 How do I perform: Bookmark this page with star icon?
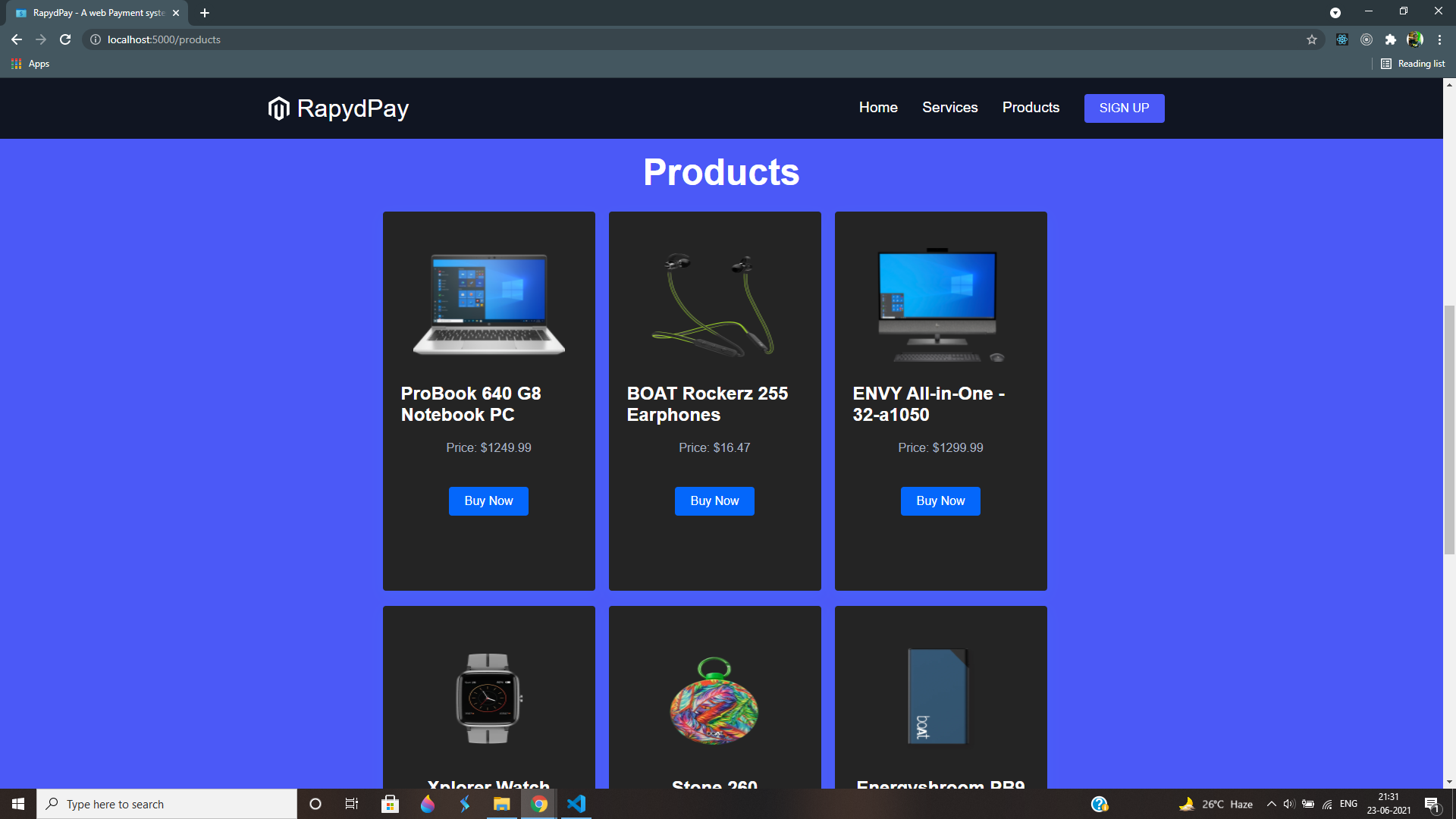[x=1312, y=39]
